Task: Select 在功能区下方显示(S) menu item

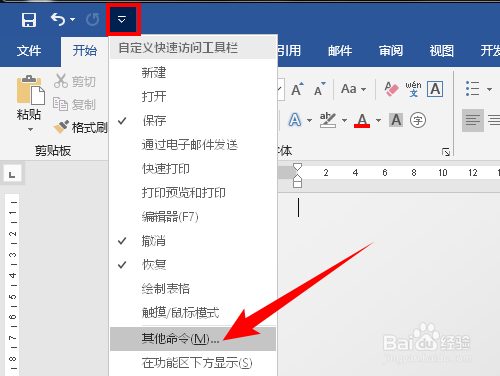Action: pos(193,363)
